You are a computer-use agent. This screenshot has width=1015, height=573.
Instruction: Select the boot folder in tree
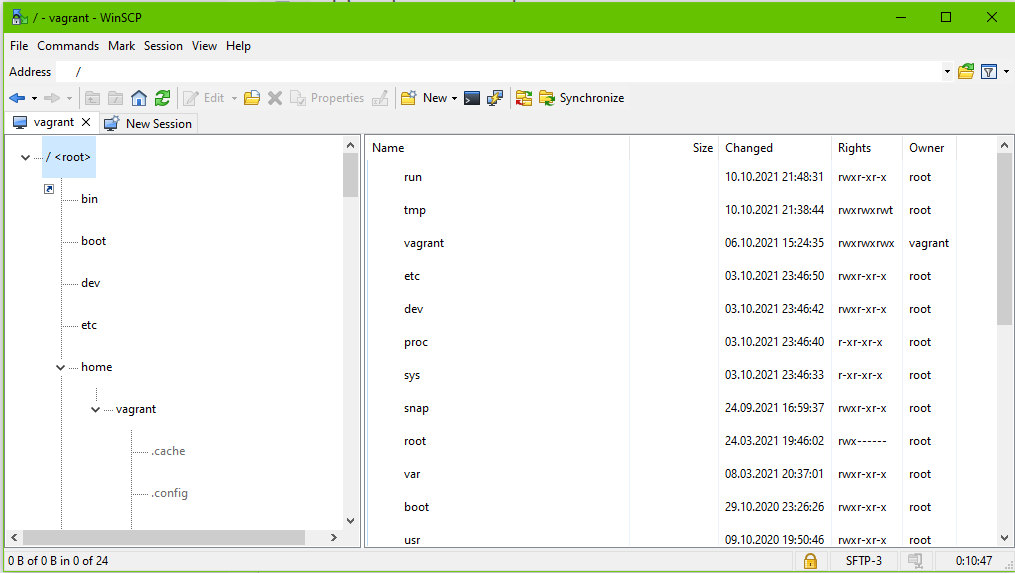pos(93,241)
